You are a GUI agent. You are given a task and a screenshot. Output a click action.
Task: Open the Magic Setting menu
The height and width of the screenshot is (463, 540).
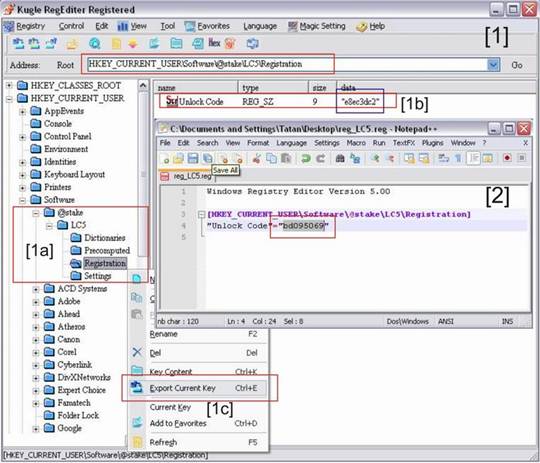coord(317,26)
